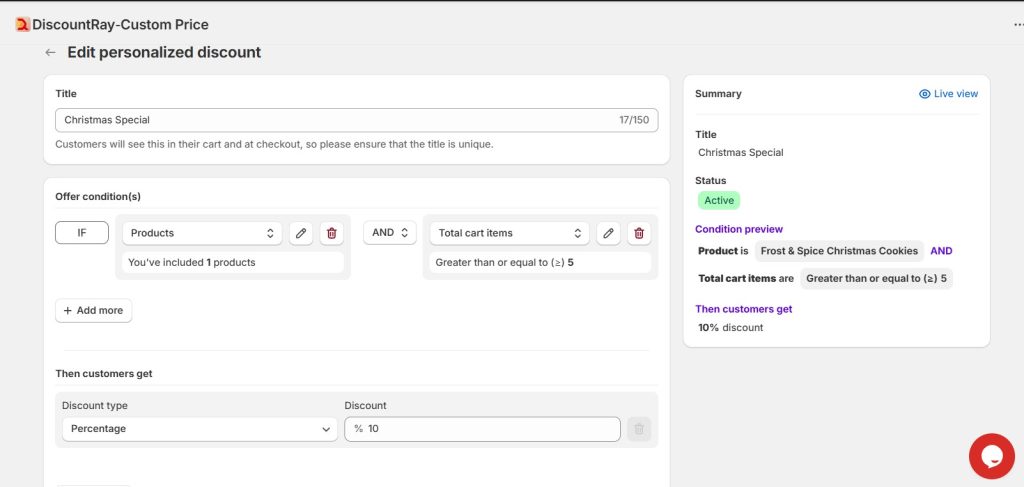This screenshot has height=487, width=1024.
Task: Click the Add more condition button
Action: click(93, 311)
